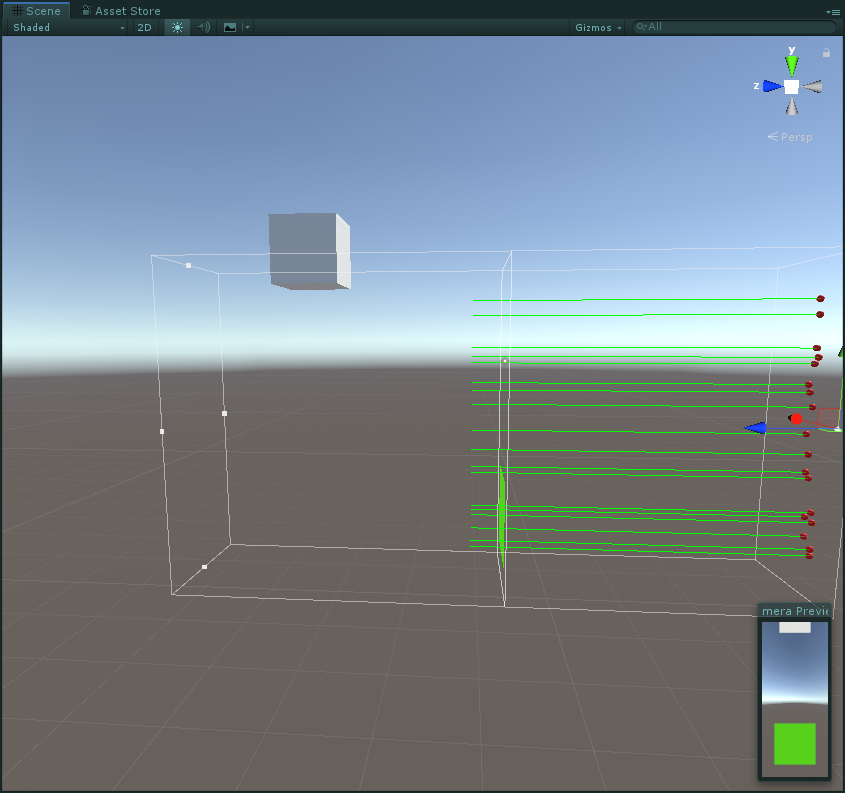Viewport: 845px width, 793px height.
Task: Toggle scene effects image icon
Action: 230,27
